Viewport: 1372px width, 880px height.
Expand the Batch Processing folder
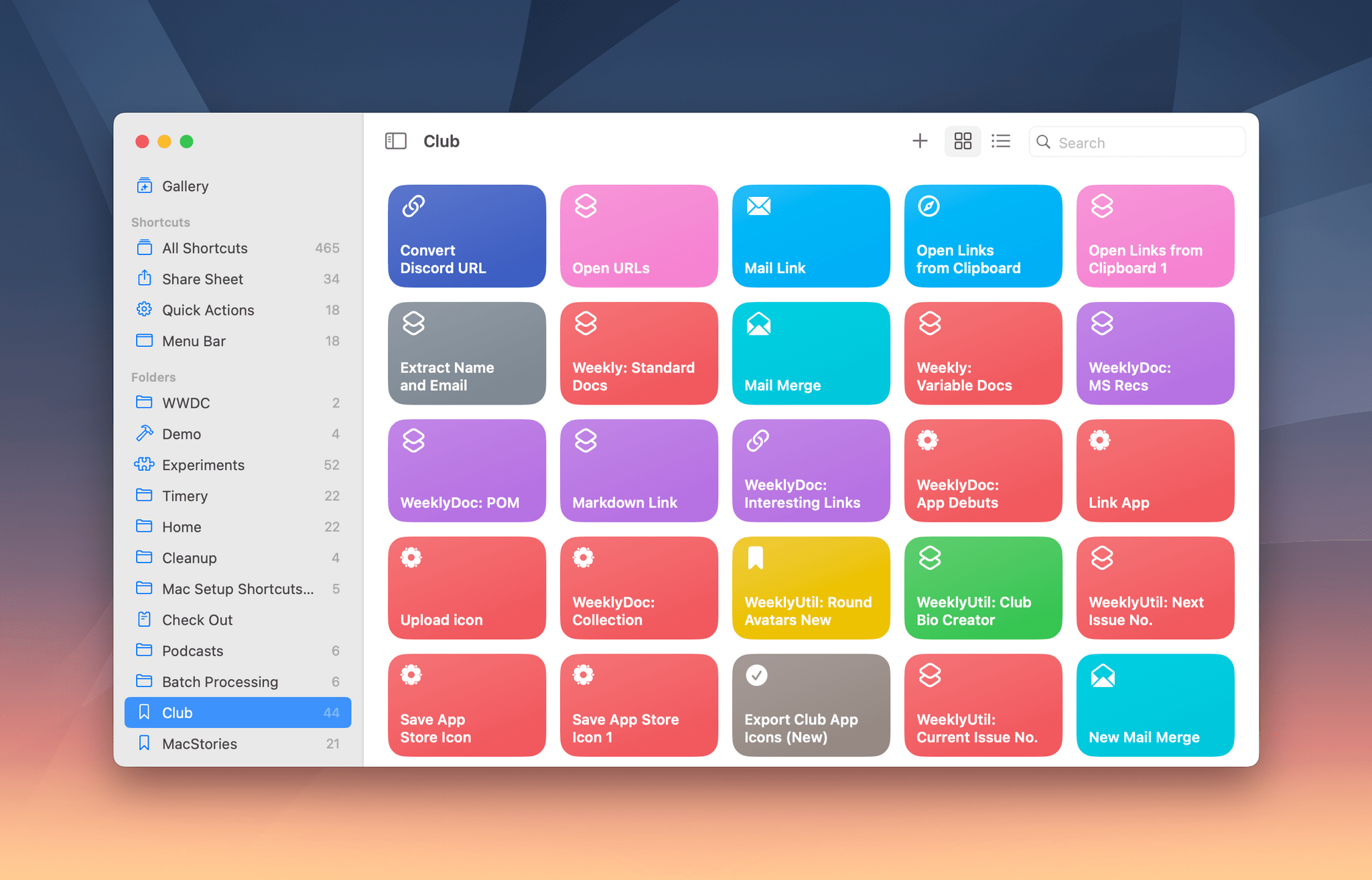[220, 682]
